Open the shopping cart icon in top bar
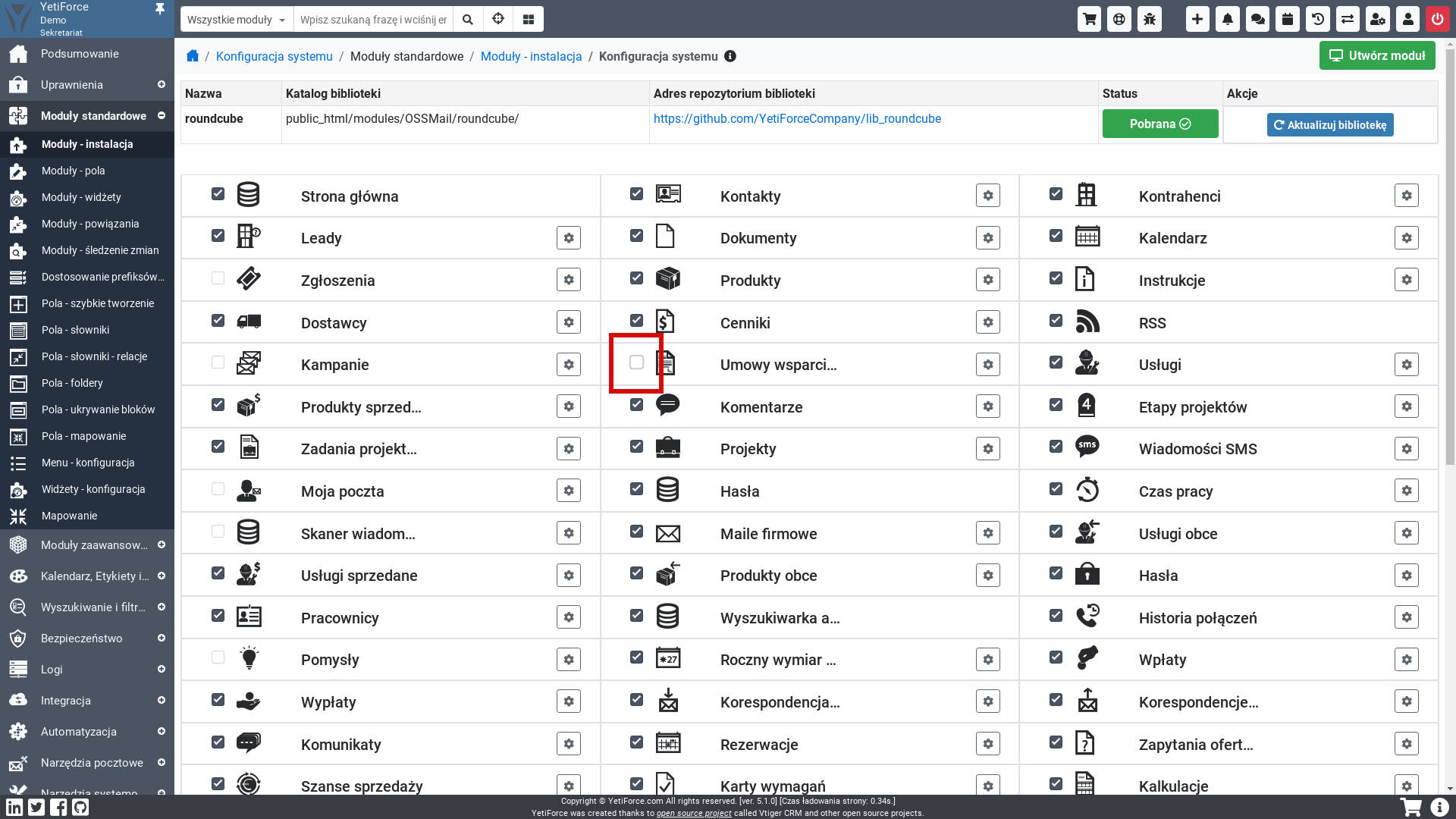Image resolution: width=1456 pixels, height=819 pixels. tap(1089, 19)
